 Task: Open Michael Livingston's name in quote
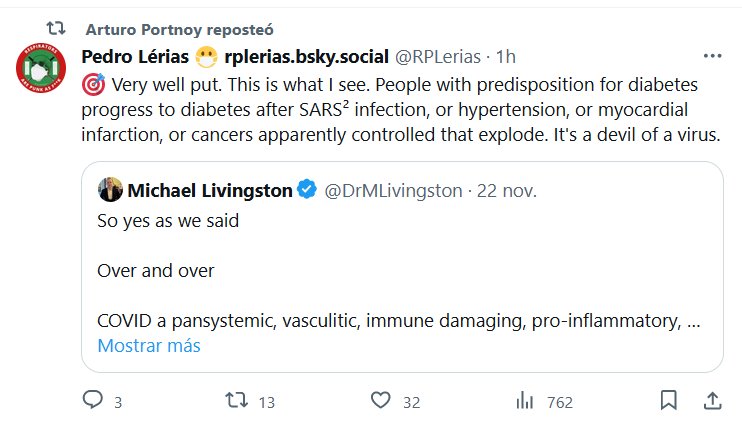point(210,190)
